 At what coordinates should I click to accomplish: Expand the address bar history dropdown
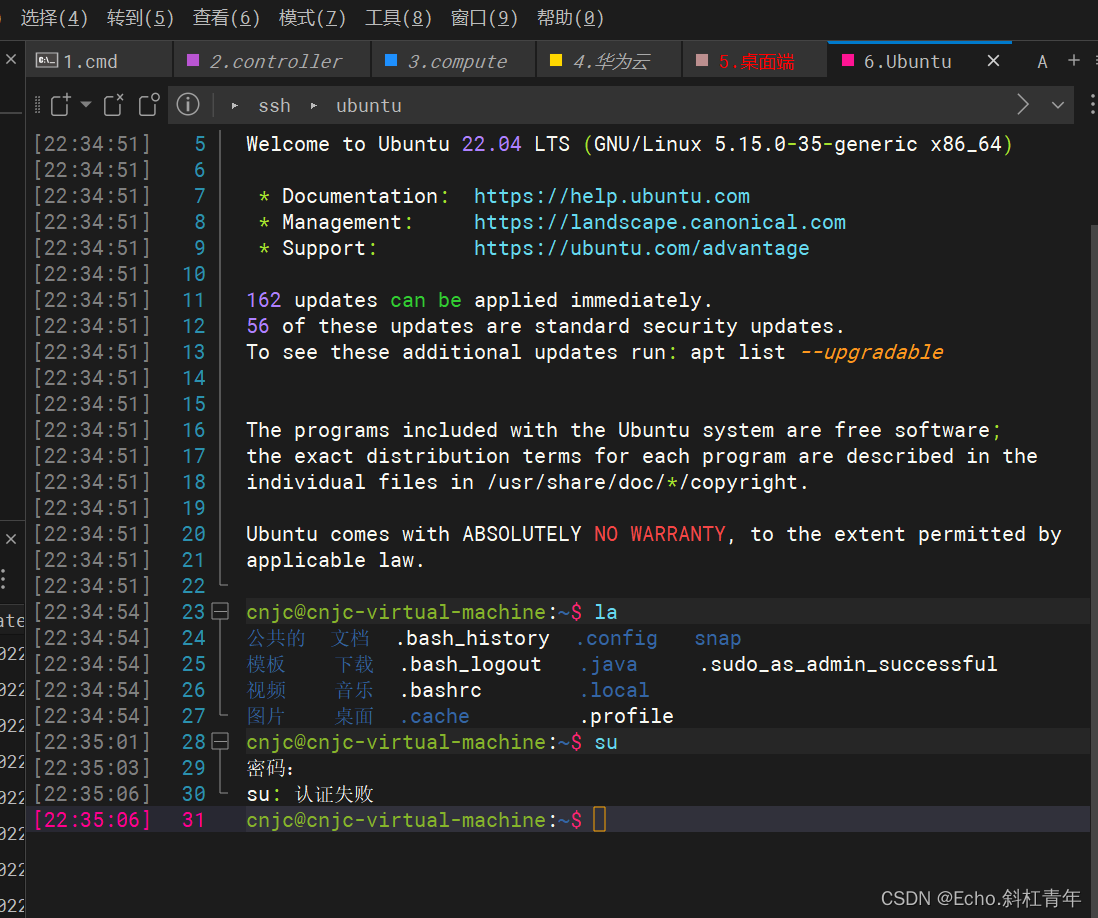point(1058,105)
